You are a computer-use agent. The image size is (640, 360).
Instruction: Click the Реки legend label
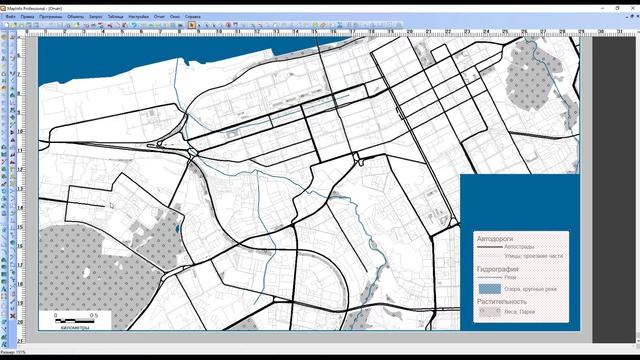point(510,277)
